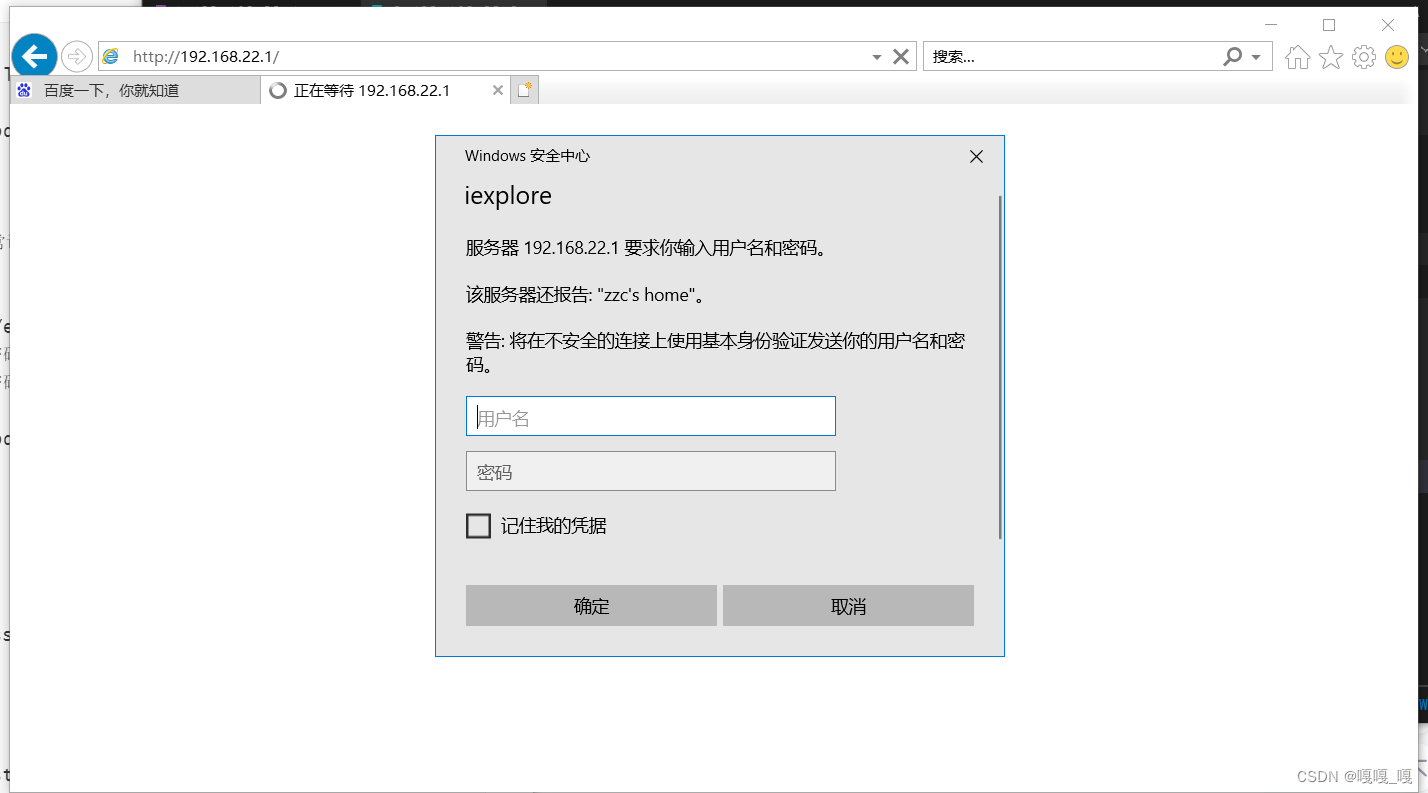Close the Windows 安全中心 dialog
The height and width of the screenshot is (793, 1428).
tap(977, 156)
